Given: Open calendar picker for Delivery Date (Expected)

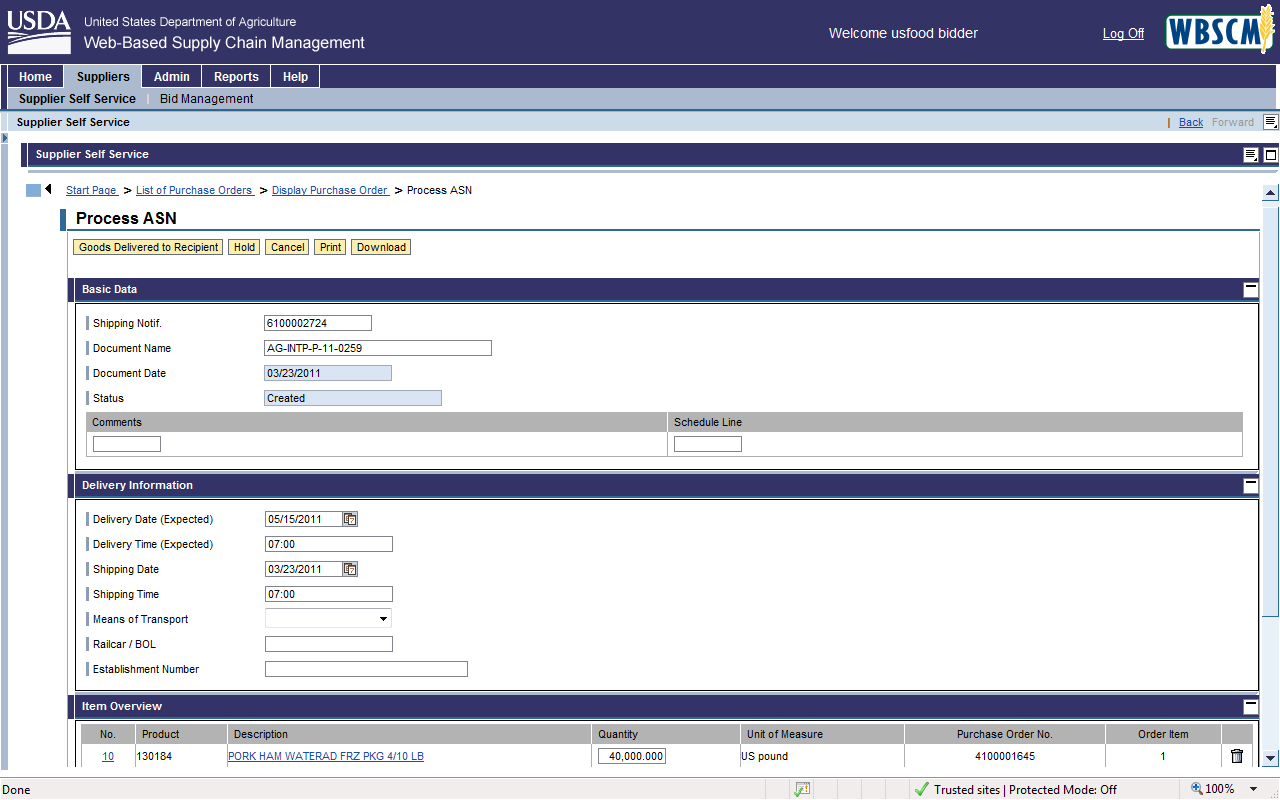Looking at the screenshot, I should tap(350, 519).
